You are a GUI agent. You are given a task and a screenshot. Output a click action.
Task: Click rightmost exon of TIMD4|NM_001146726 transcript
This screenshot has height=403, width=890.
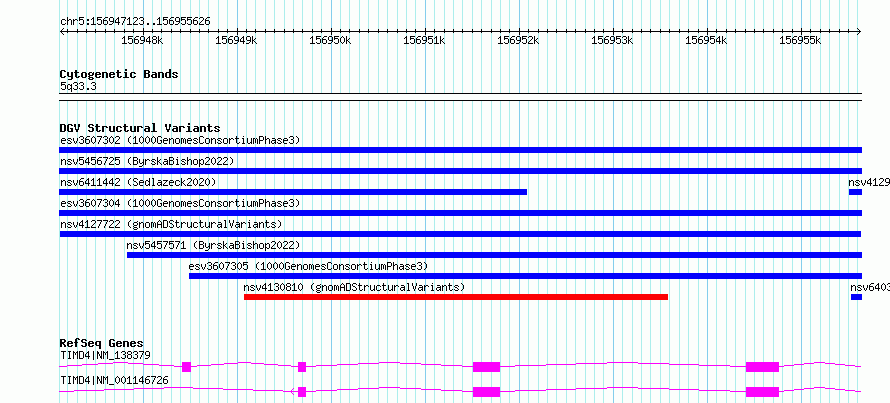point(762,392)
